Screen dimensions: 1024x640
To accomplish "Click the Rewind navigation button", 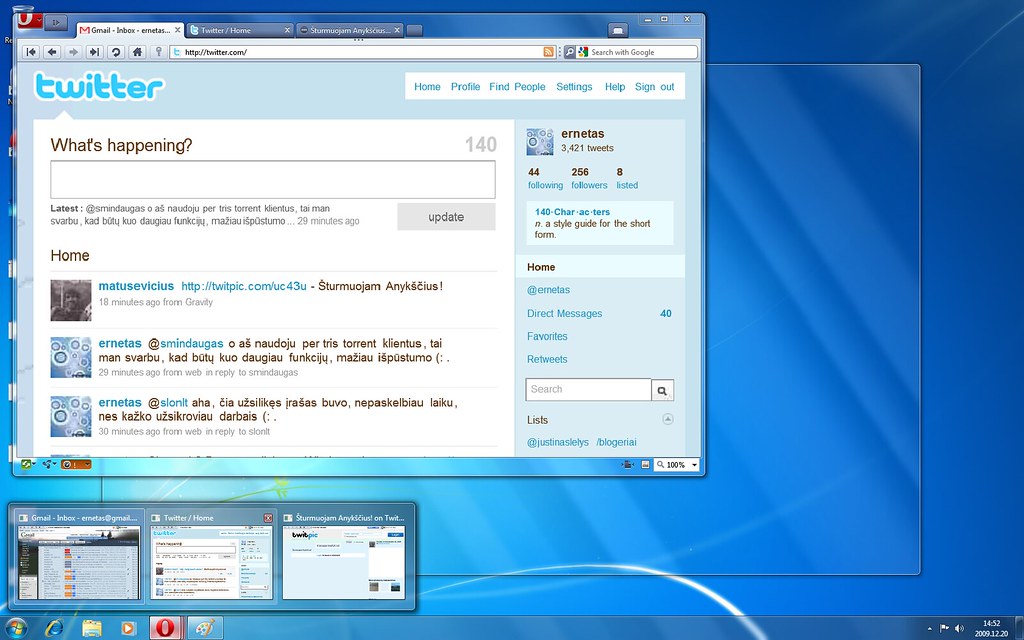I will (x=31, y=52).
